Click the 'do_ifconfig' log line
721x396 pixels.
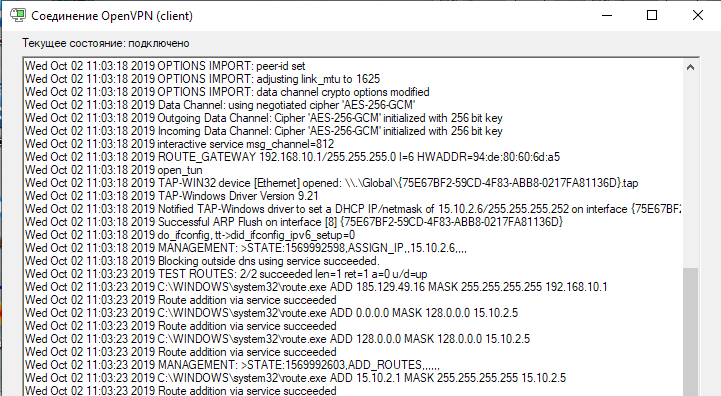point(190,235)
